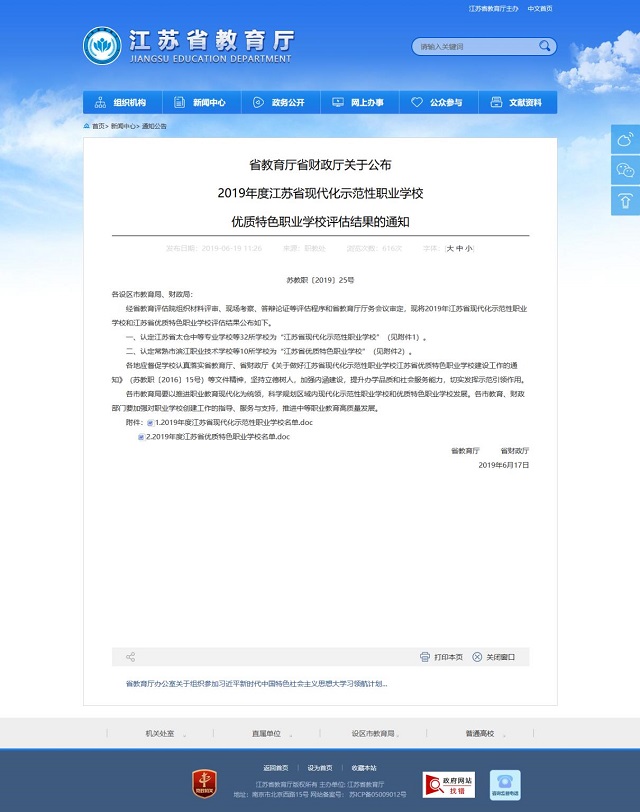Open the next article link about 习近平新时代
The width and height of the screenshot is (640, 812).
point(256,684)
